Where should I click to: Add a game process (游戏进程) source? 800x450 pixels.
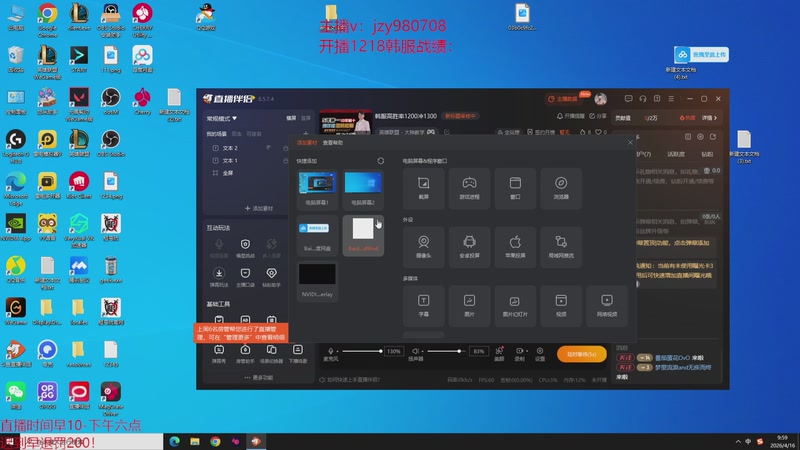coord(469,188)
